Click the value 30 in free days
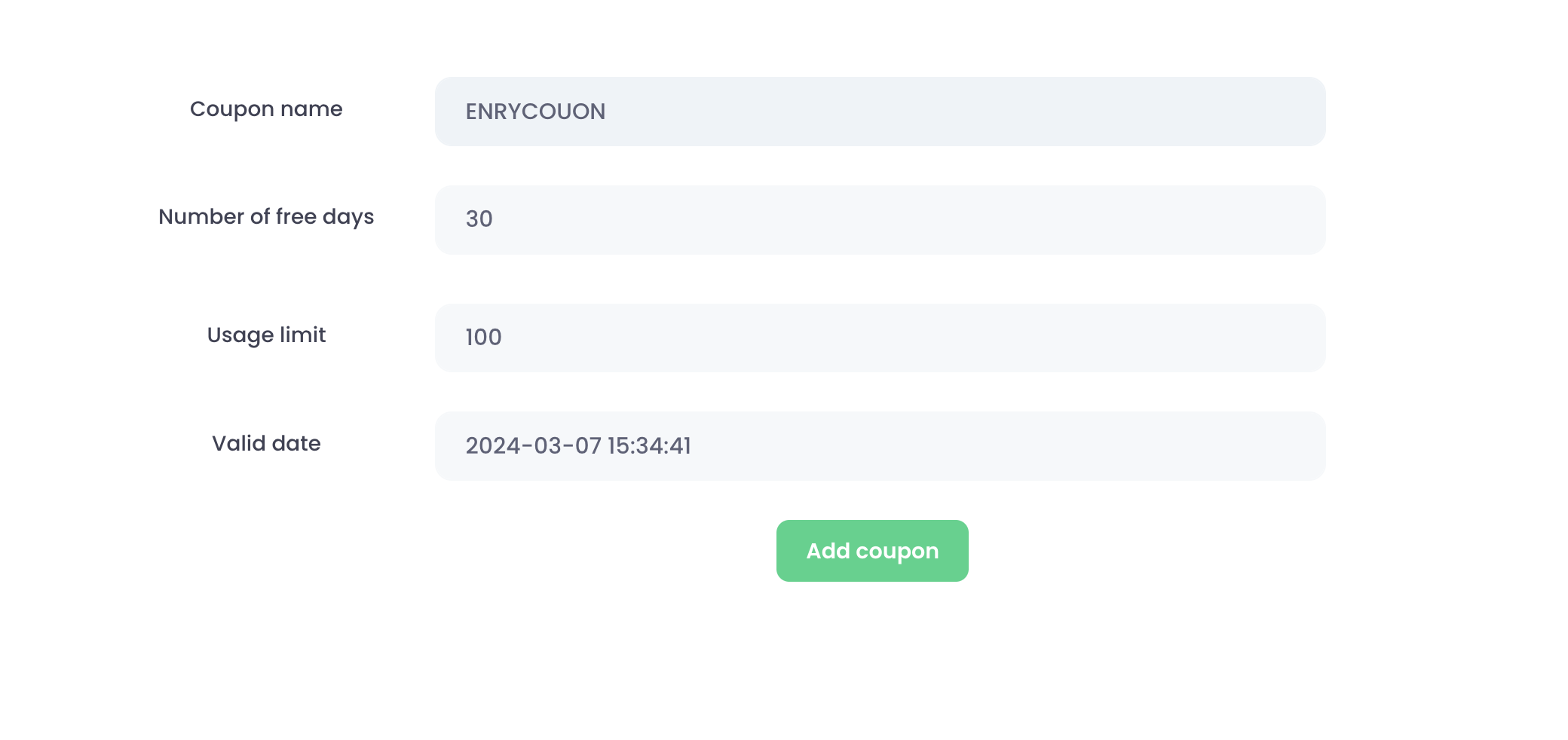The image size is (1568, 740). point(479,219)
